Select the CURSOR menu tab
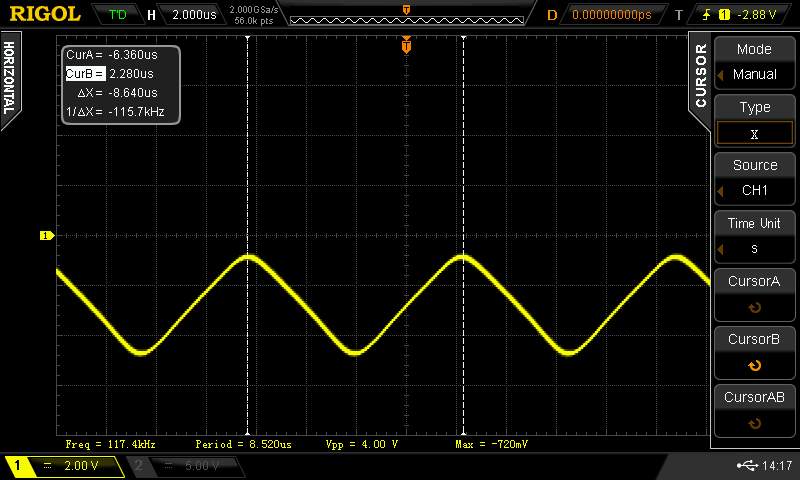This screenshot has width=800, height=480. [700, 75]
